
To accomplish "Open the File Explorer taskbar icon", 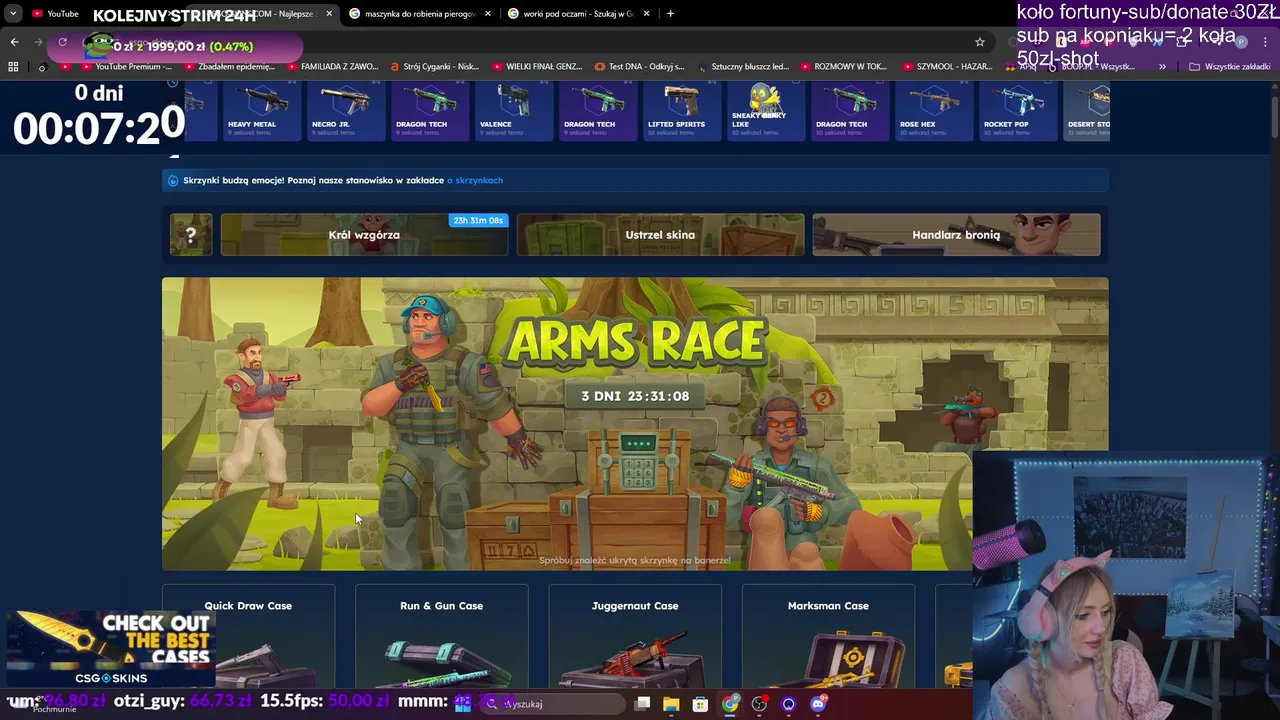I will (x=671, y=704).
